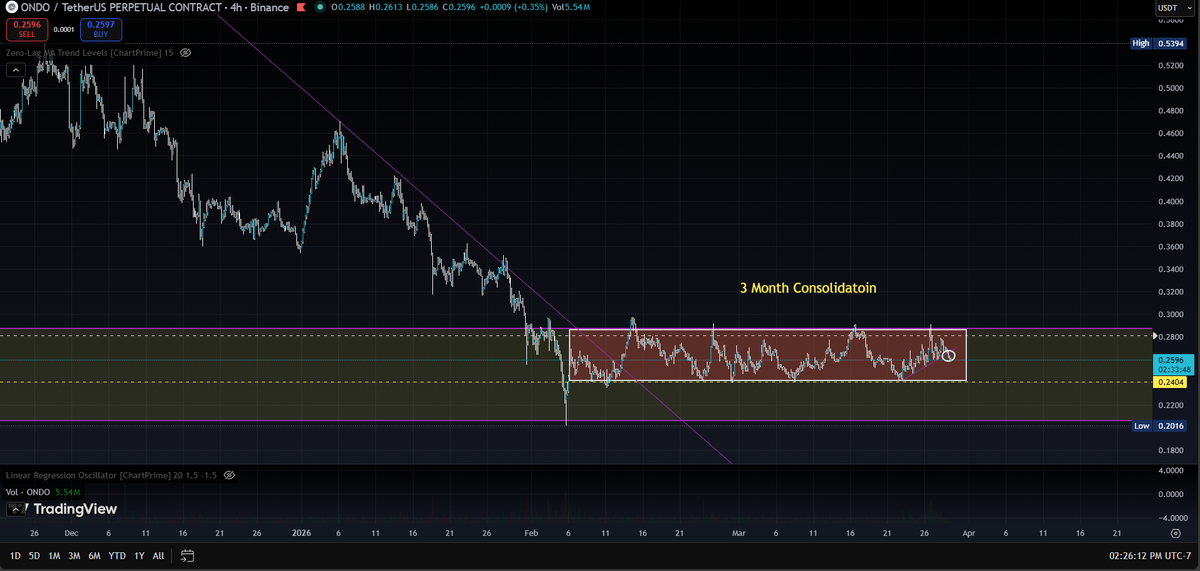Select the 1M time range
1200x571 pixels.
(x=55, y=555)
